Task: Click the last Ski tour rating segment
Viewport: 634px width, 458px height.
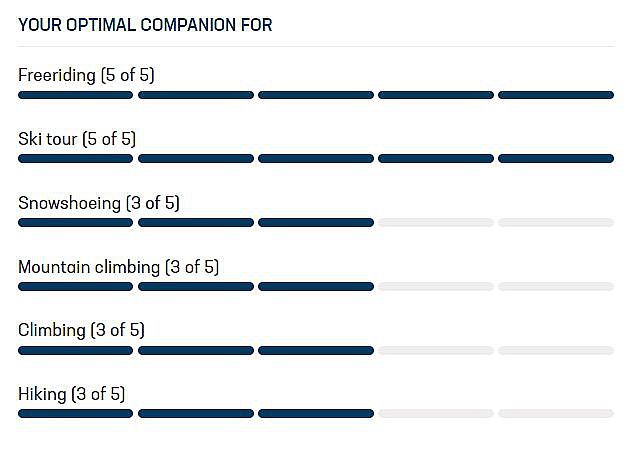Action: coord(555,159)
